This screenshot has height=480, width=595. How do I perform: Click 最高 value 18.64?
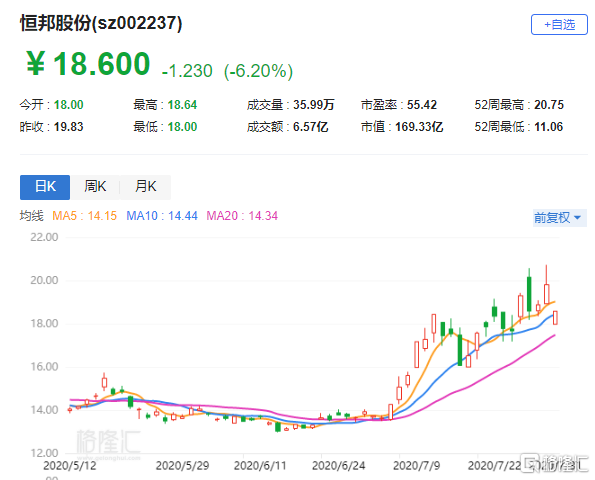(x=183, y=105)
